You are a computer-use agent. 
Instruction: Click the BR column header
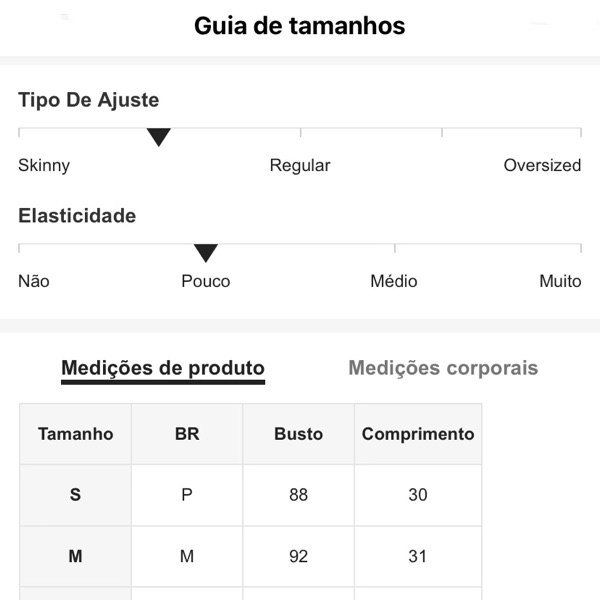tap(187, 434)
